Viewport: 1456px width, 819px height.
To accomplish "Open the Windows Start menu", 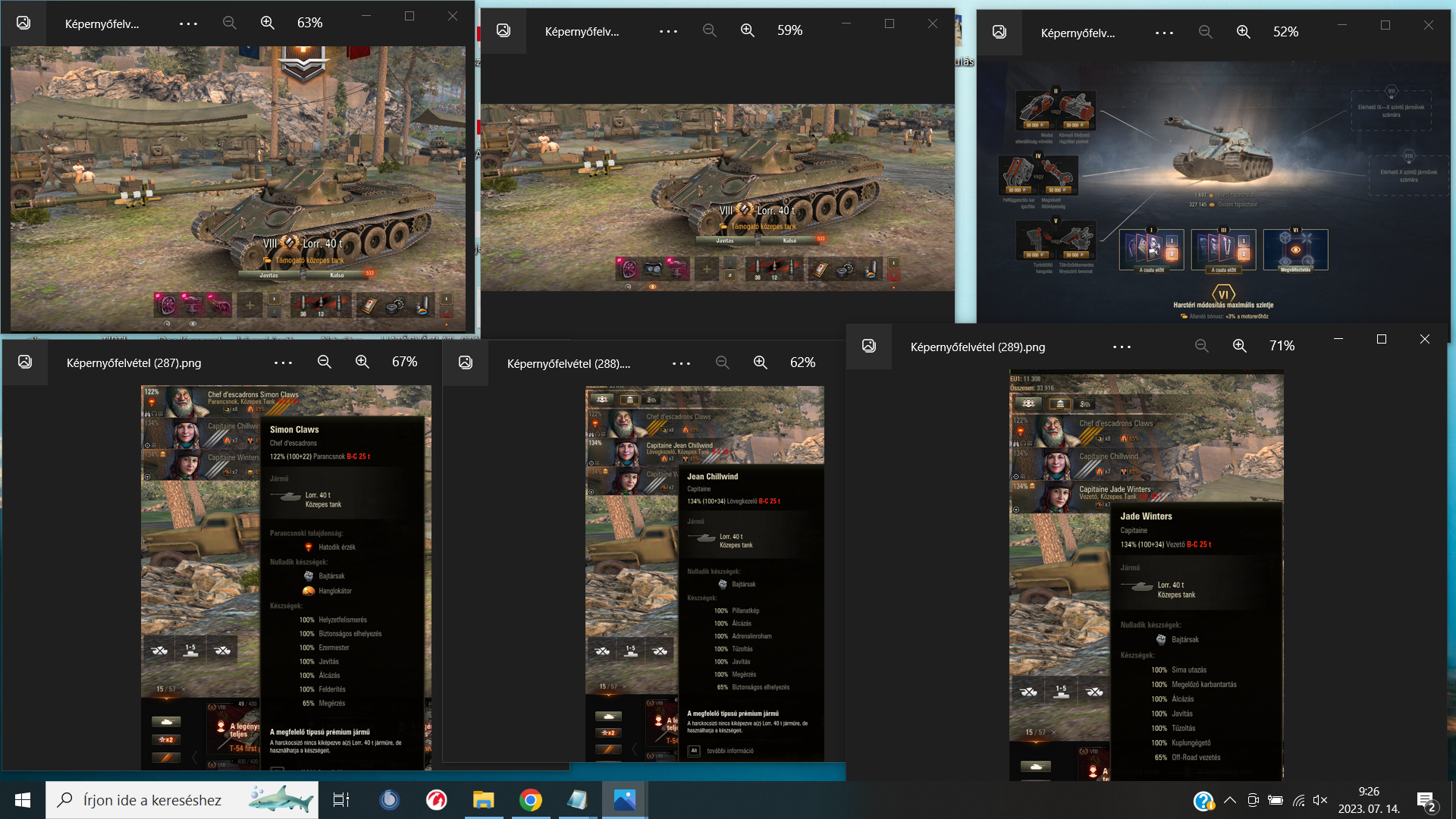I will coord(23,800).
